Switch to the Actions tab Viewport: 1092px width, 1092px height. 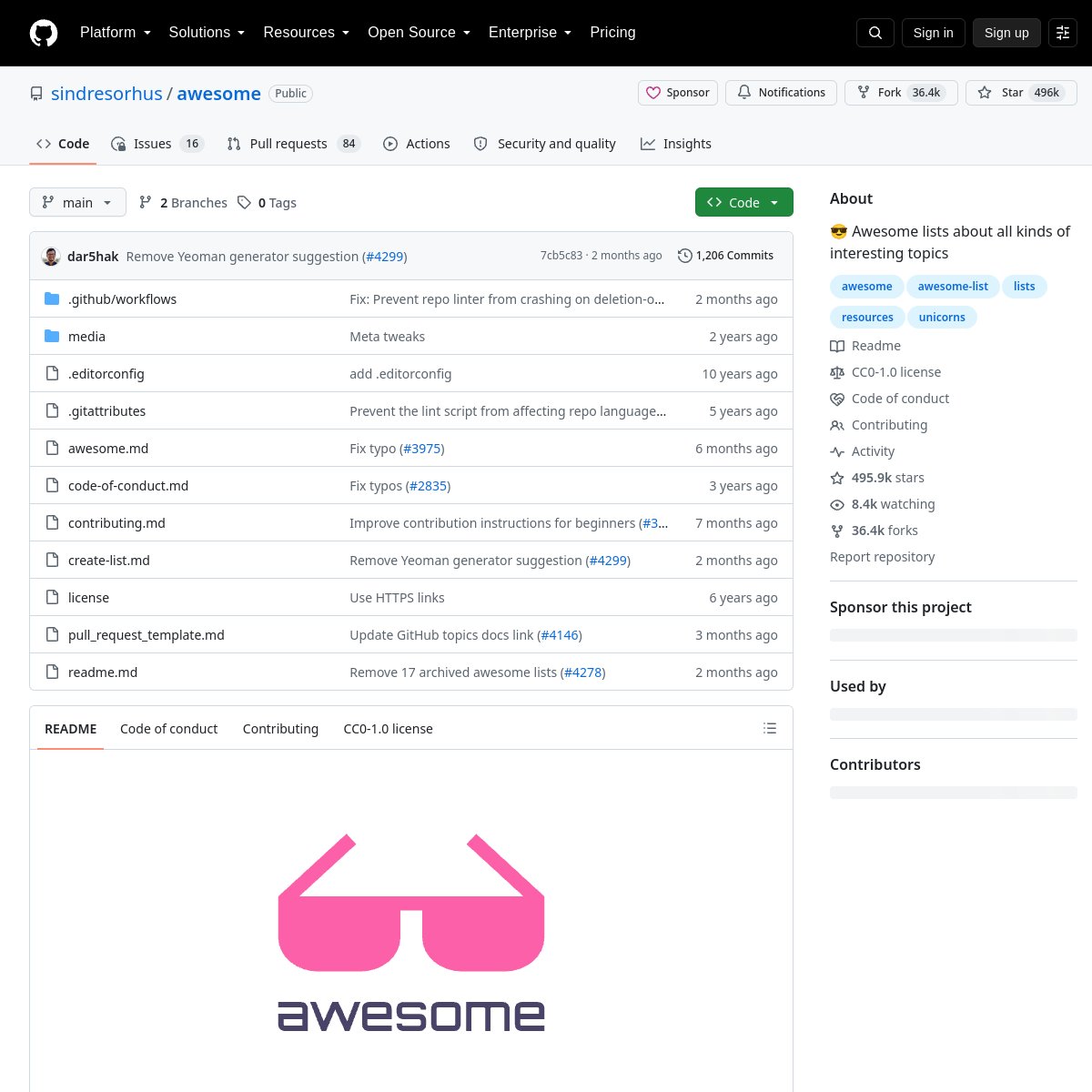pyautogui.click(x=417, y=144)
